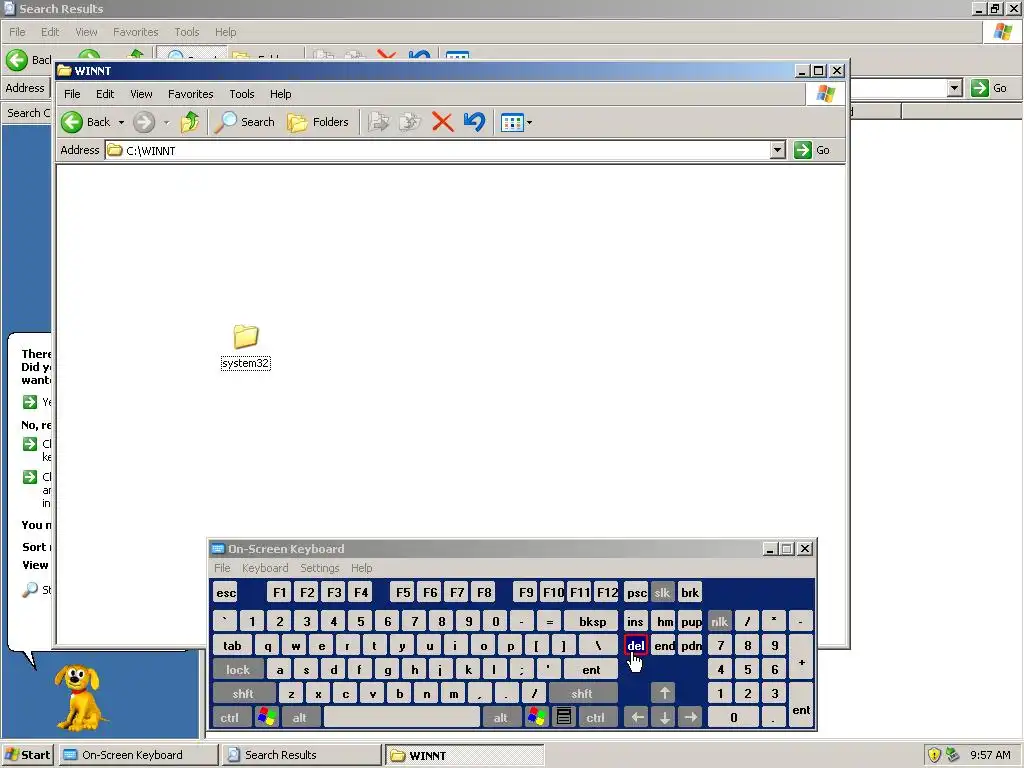The width and height of the screenshot is (1024, 768).
Task: Open the Settings menu in On-Screen Keyboard
Action: coord(319,568)
